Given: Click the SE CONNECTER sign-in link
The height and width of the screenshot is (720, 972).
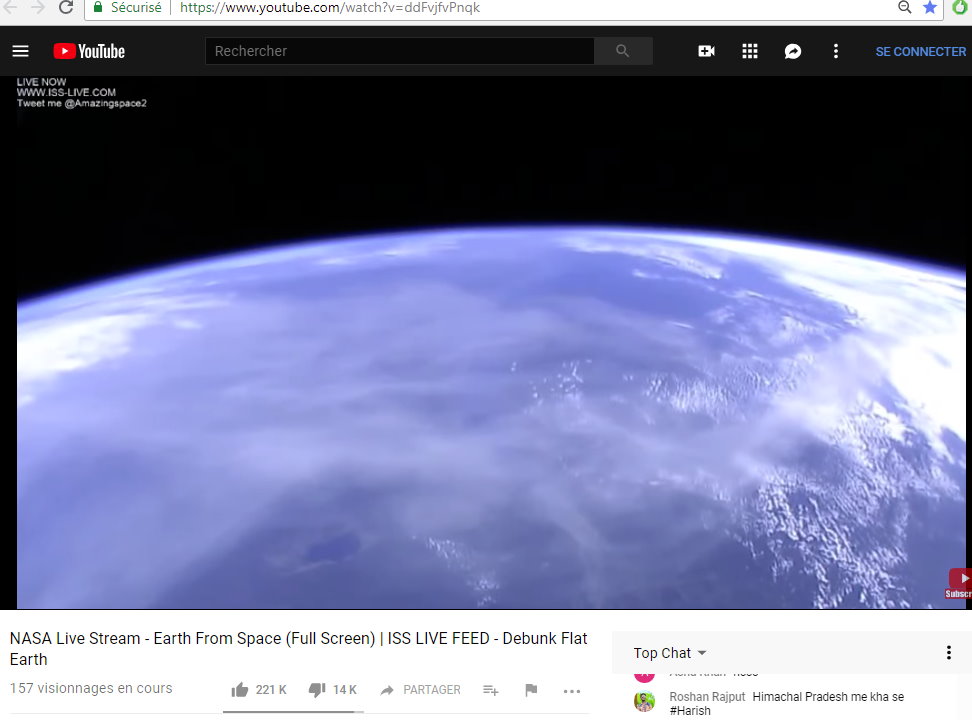Looking at the screenshot, I should click(x=921, y=51).
